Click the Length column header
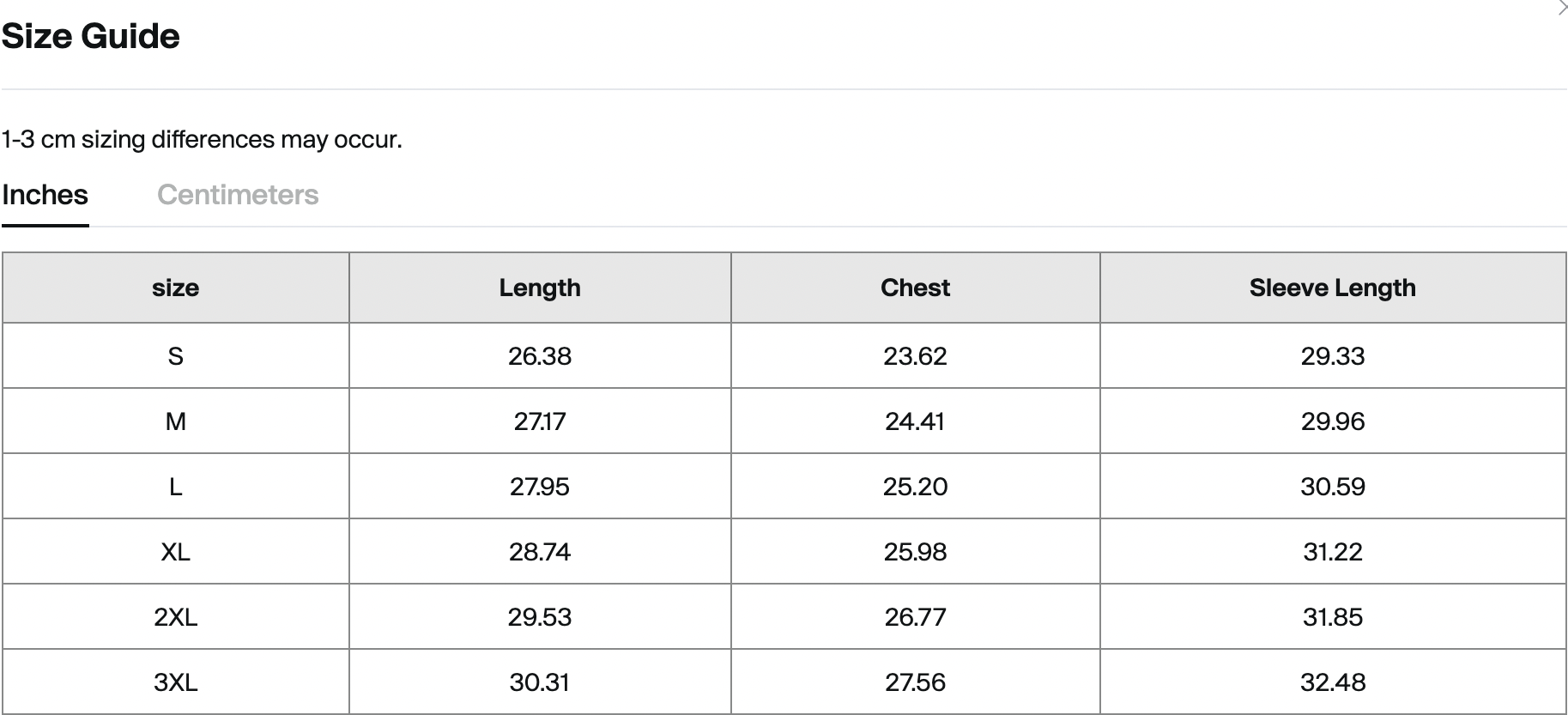 pyautogui.click(x=540, y=288)
